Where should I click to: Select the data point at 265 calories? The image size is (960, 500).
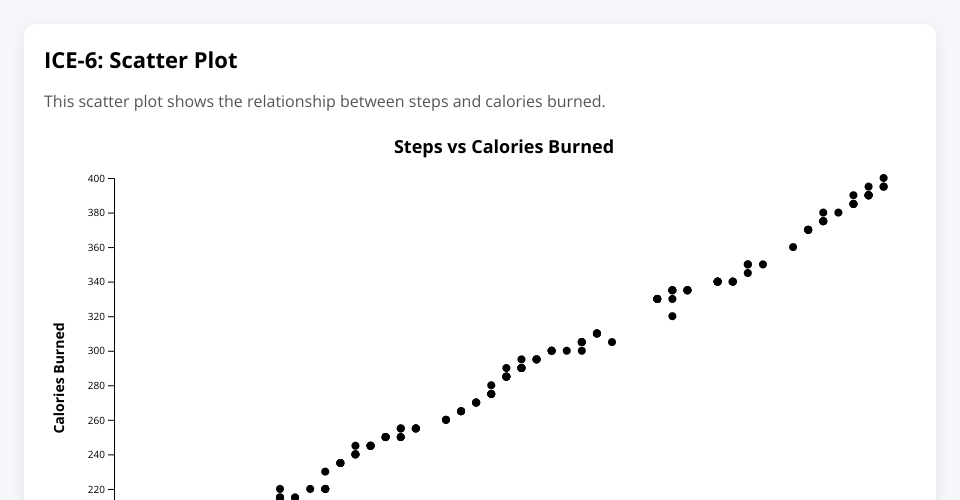tap(461, 411)
